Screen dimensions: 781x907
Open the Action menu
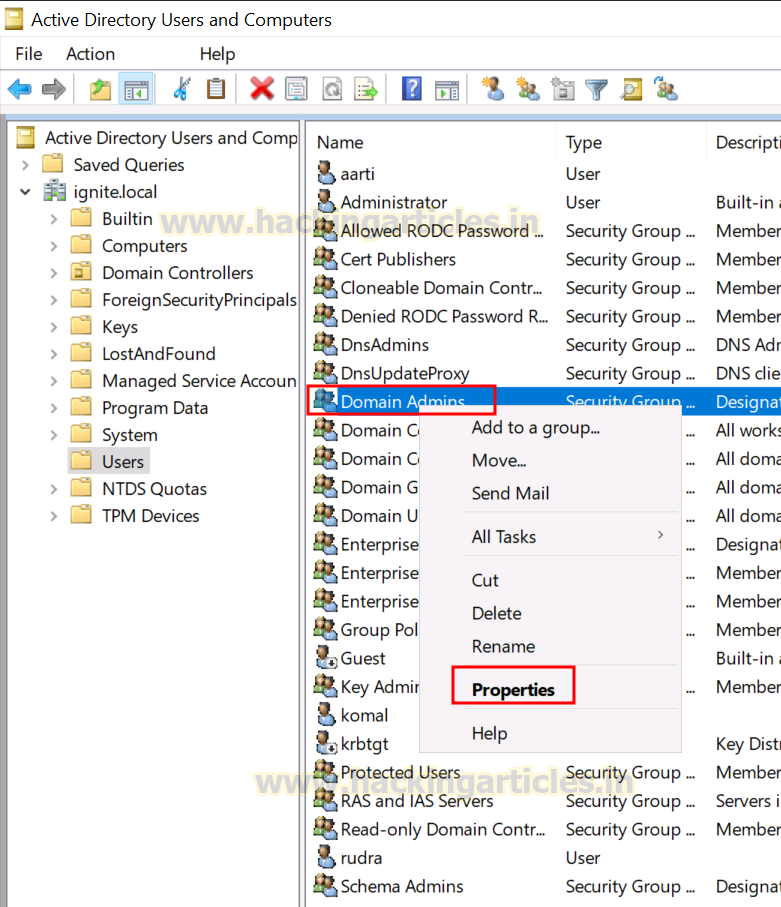click(x=90, y=54)
